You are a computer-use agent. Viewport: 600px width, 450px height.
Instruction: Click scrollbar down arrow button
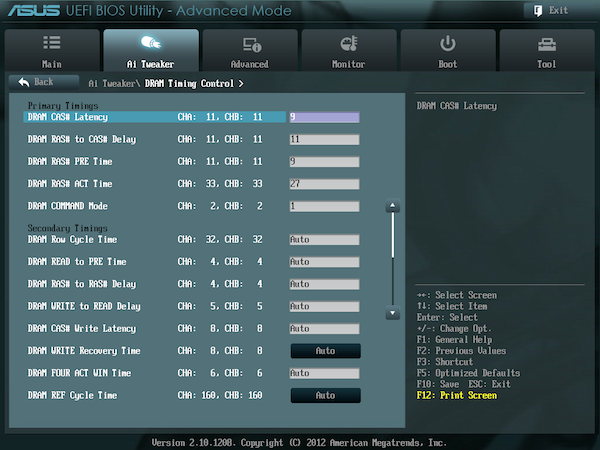point(392,313)
